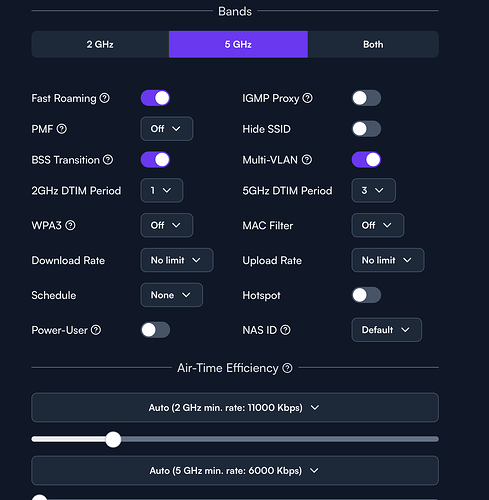Select the 2 GHz band tab
Screen dimensions: 489x500
(100, 44)
